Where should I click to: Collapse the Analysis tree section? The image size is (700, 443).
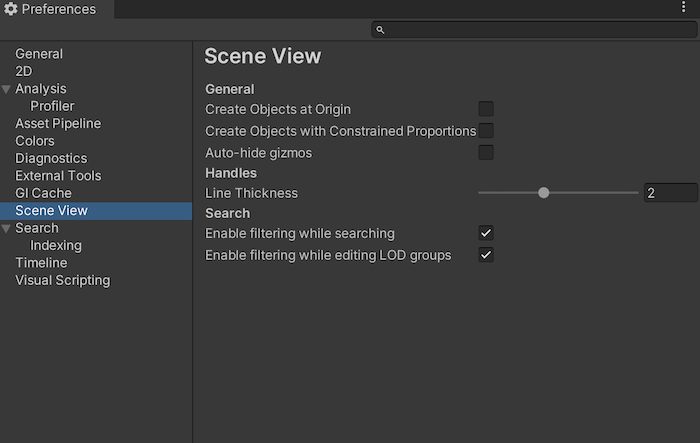(7, 89)
